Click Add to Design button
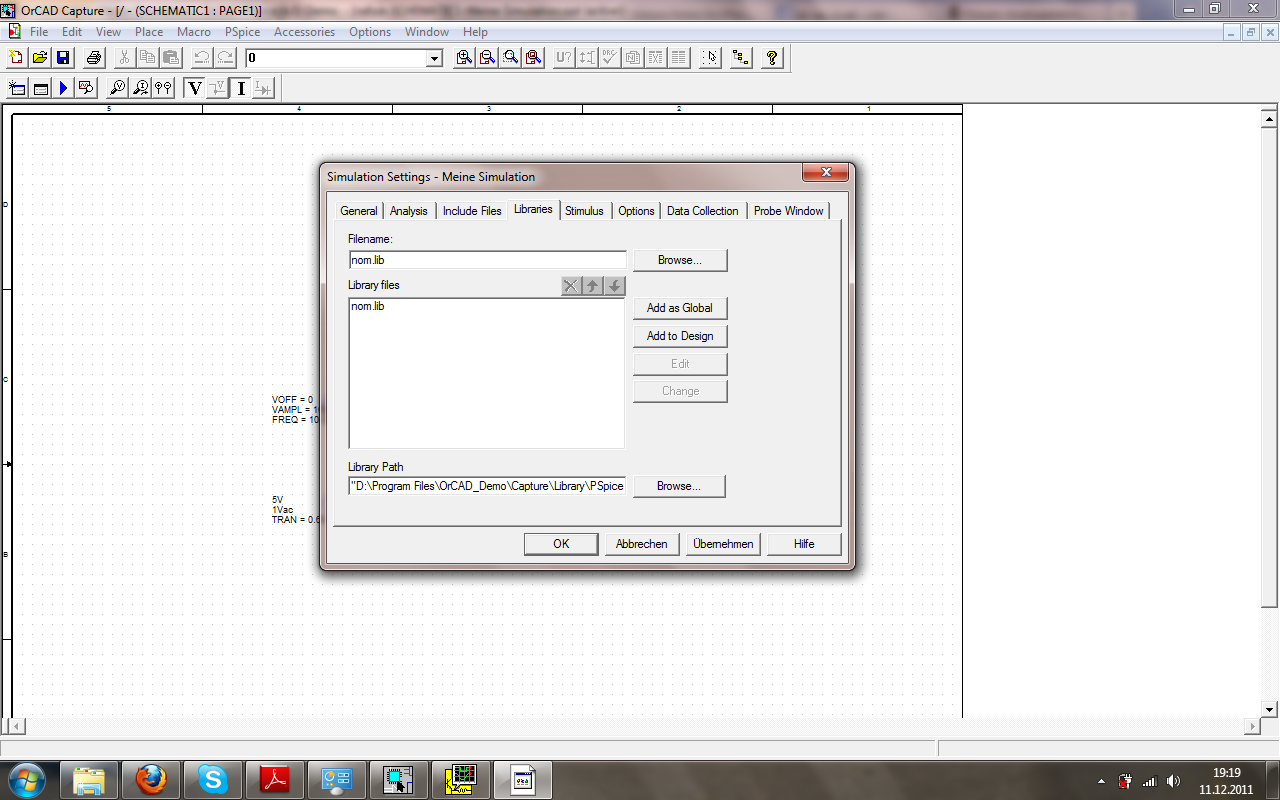This screenshot has height=800, width=1280. pyautogui.click(x=680, y=336)
